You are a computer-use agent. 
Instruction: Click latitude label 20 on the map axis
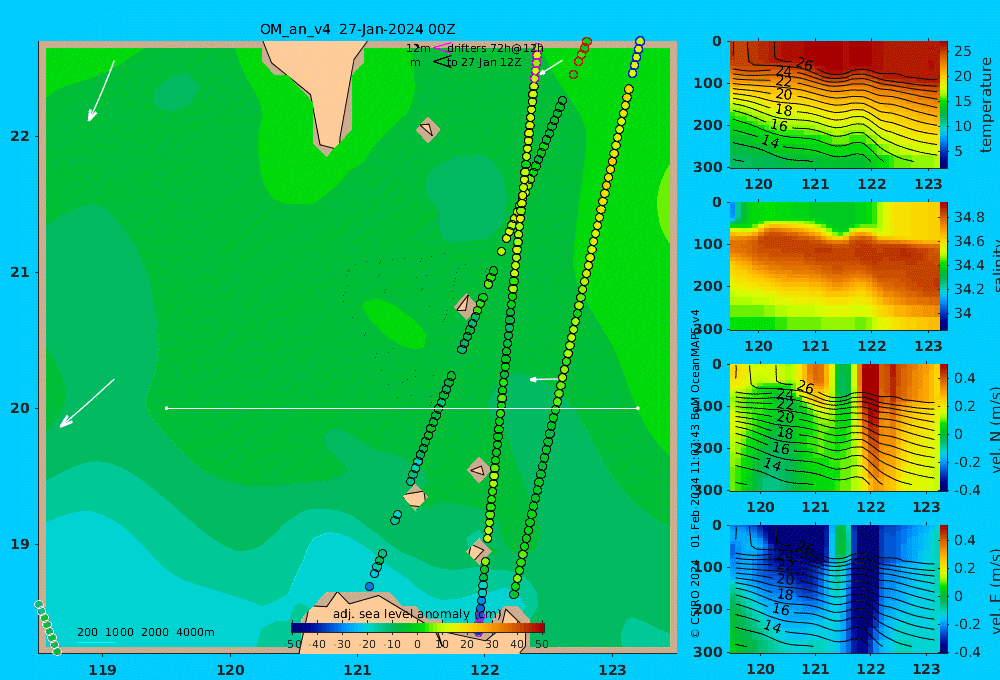[20, 408]
